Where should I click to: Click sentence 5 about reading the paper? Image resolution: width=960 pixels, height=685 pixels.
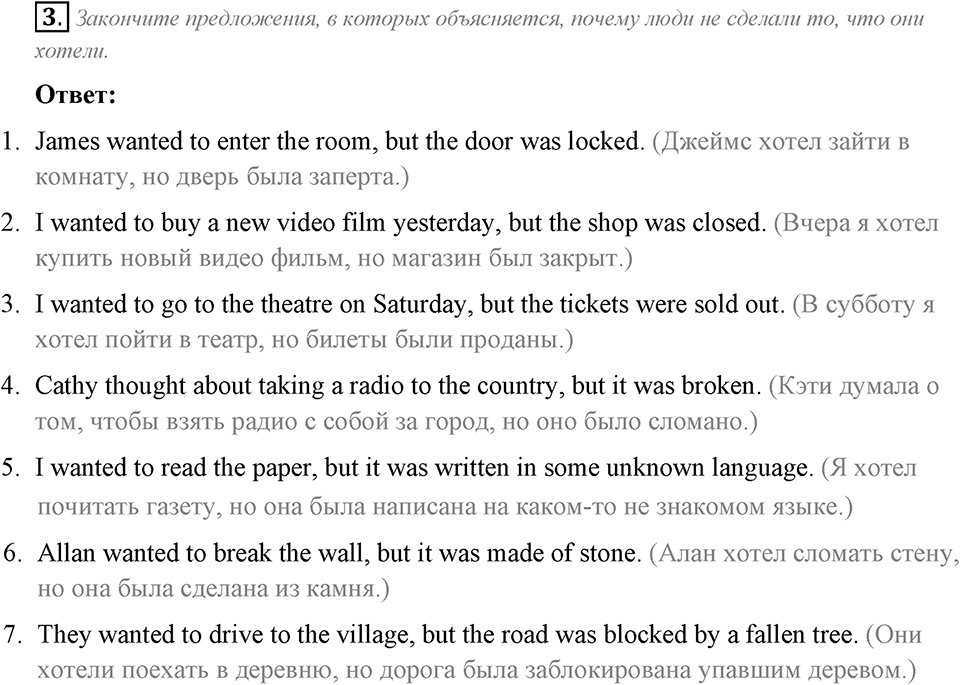(424, 468)
